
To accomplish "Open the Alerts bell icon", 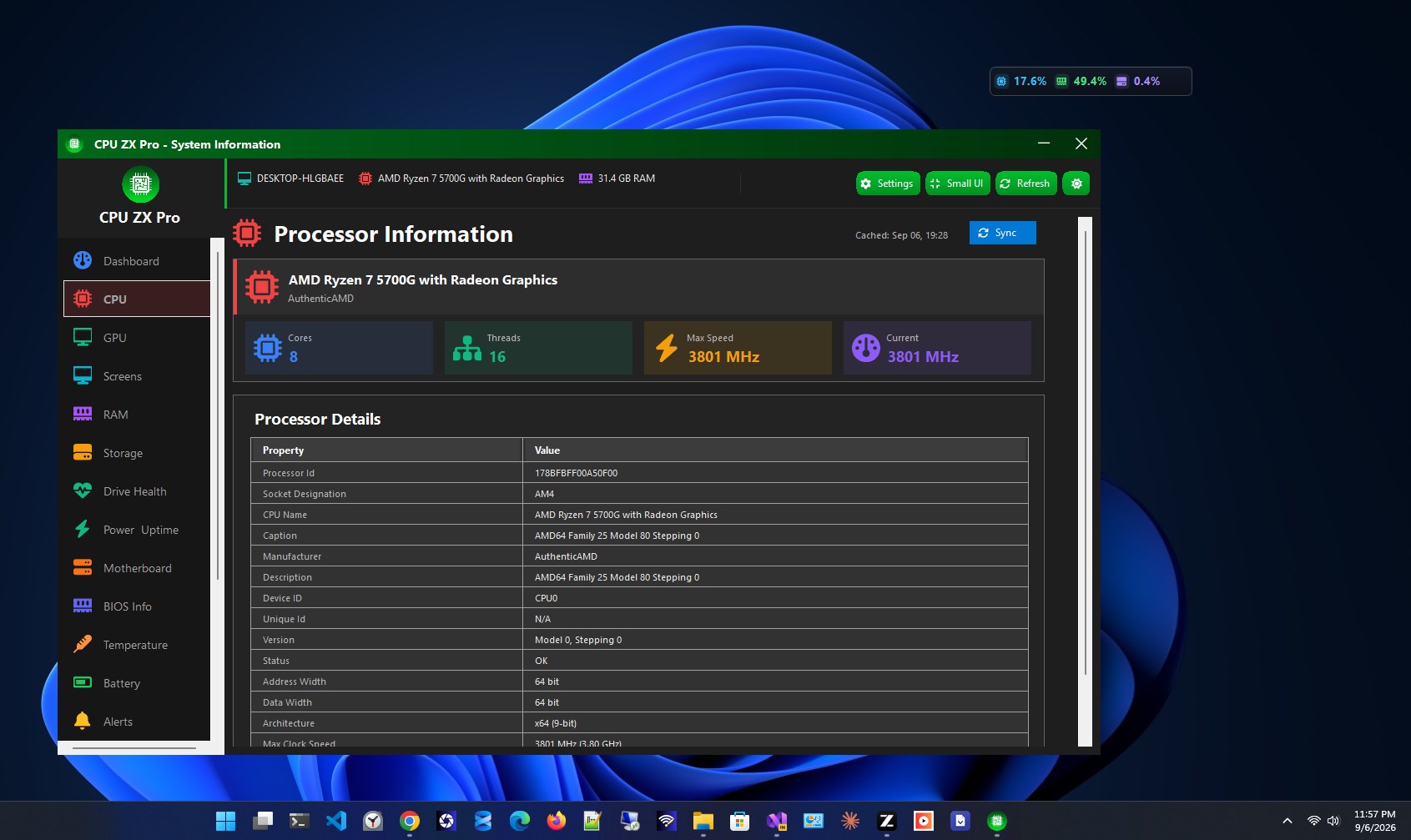I will tap(83, 721).
